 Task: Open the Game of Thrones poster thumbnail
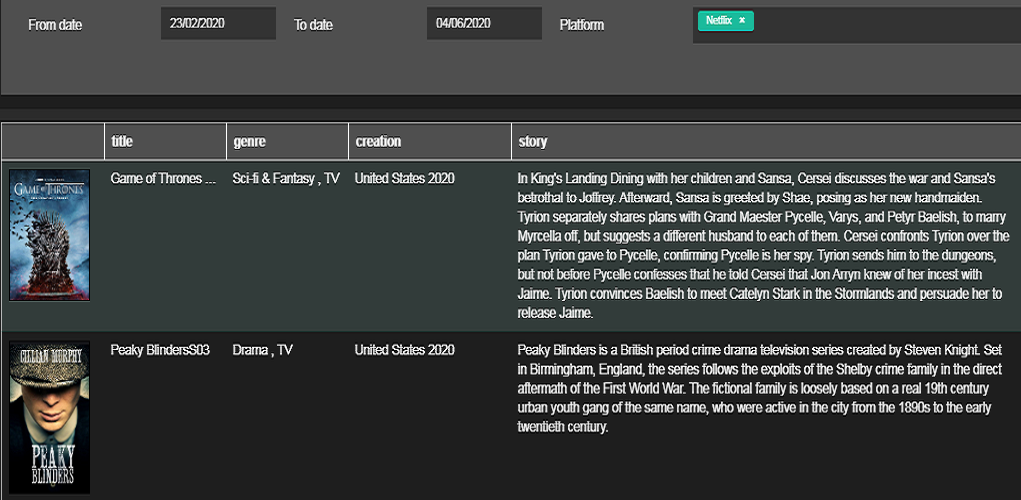click(x=49, y=235)
